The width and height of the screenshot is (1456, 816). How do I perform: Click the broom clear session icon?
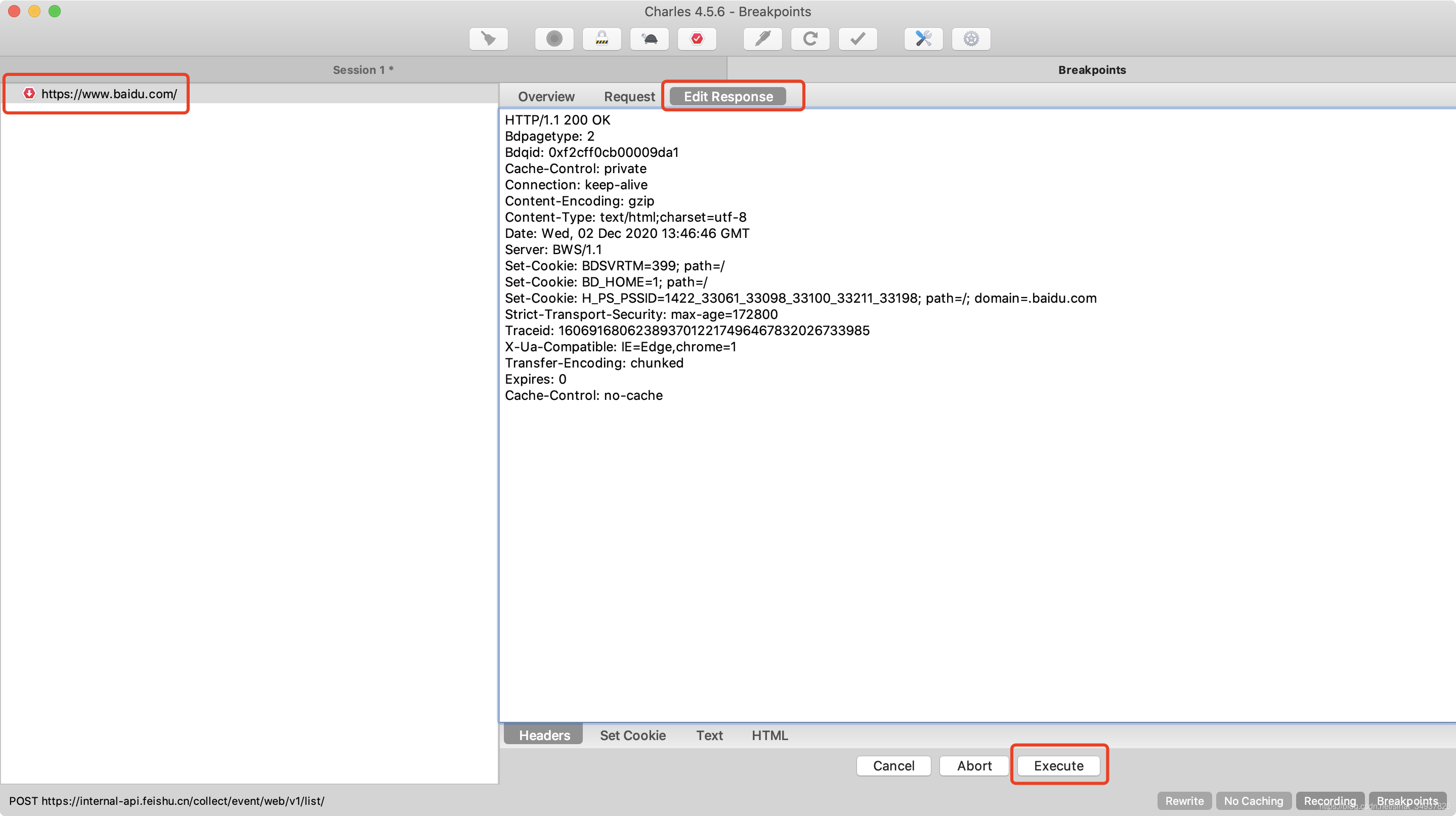point(488,39)
